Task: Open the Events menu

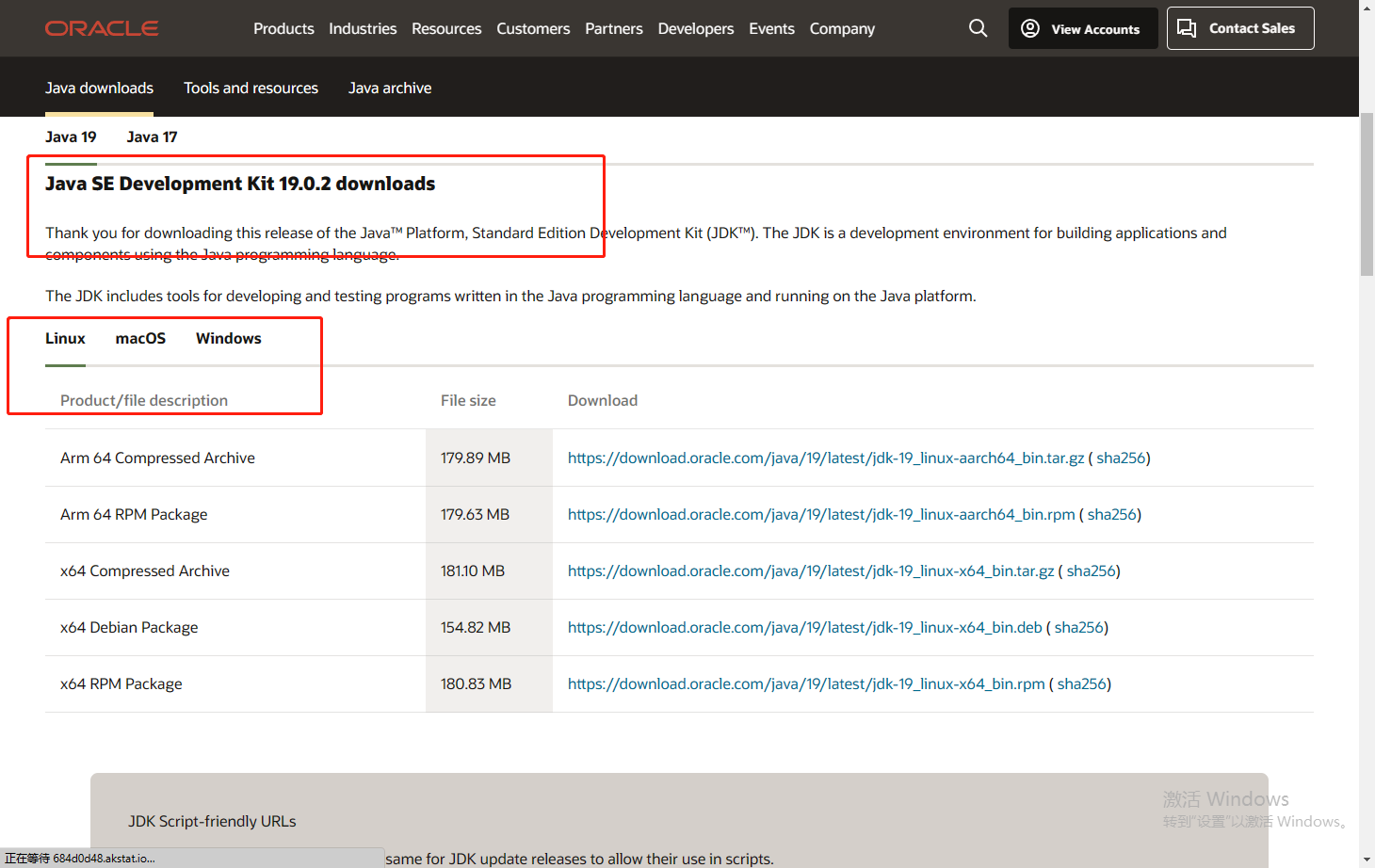Action: tap(771, 28)
